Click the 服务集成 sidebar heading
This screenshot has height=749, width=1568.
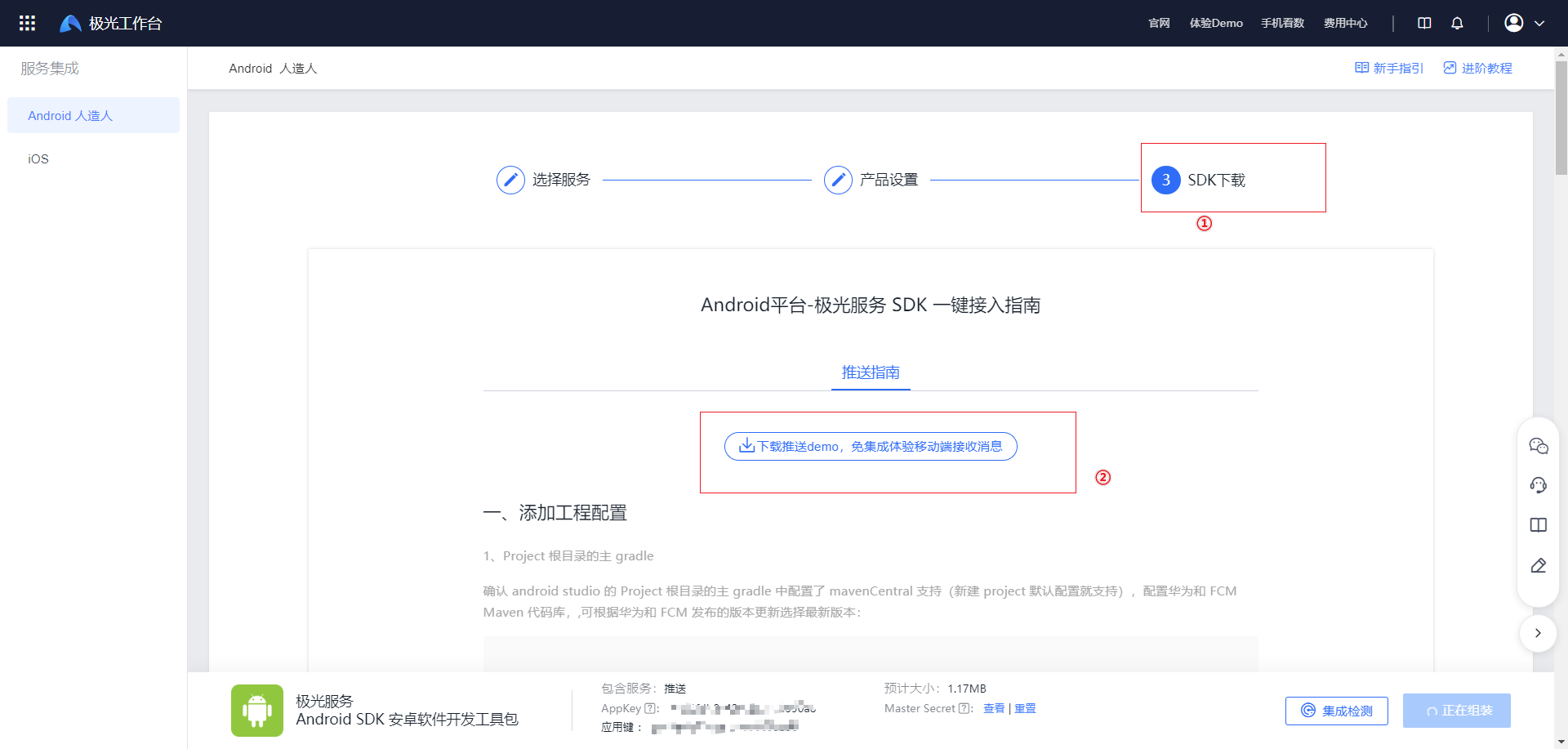click(x=50, y=69)
